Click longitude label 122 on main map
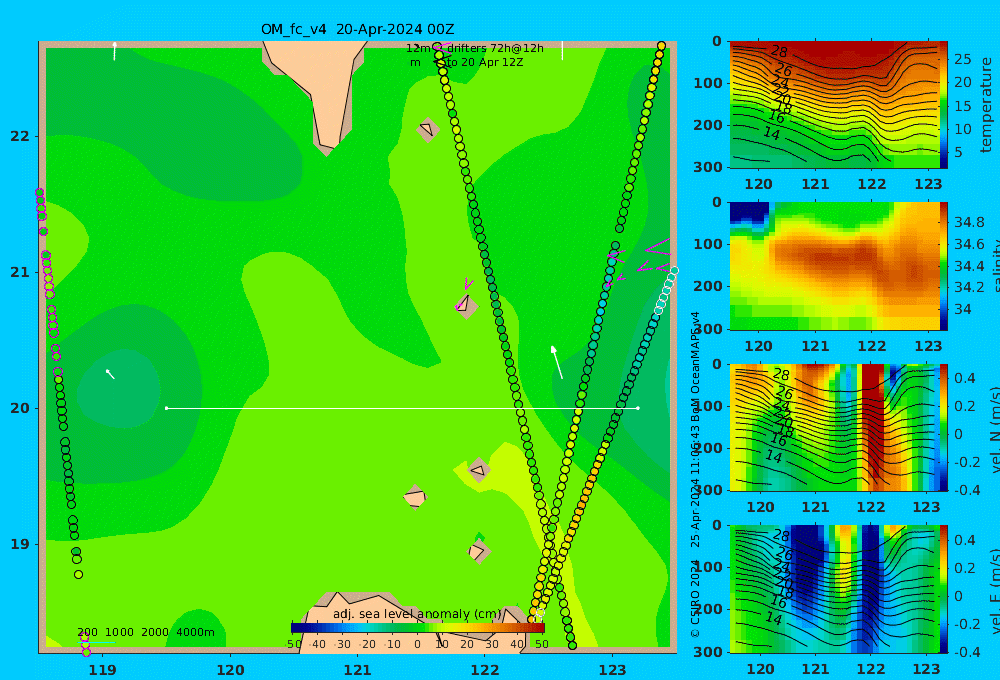Screen dimensions: 1000x680 tap(485, 670)
